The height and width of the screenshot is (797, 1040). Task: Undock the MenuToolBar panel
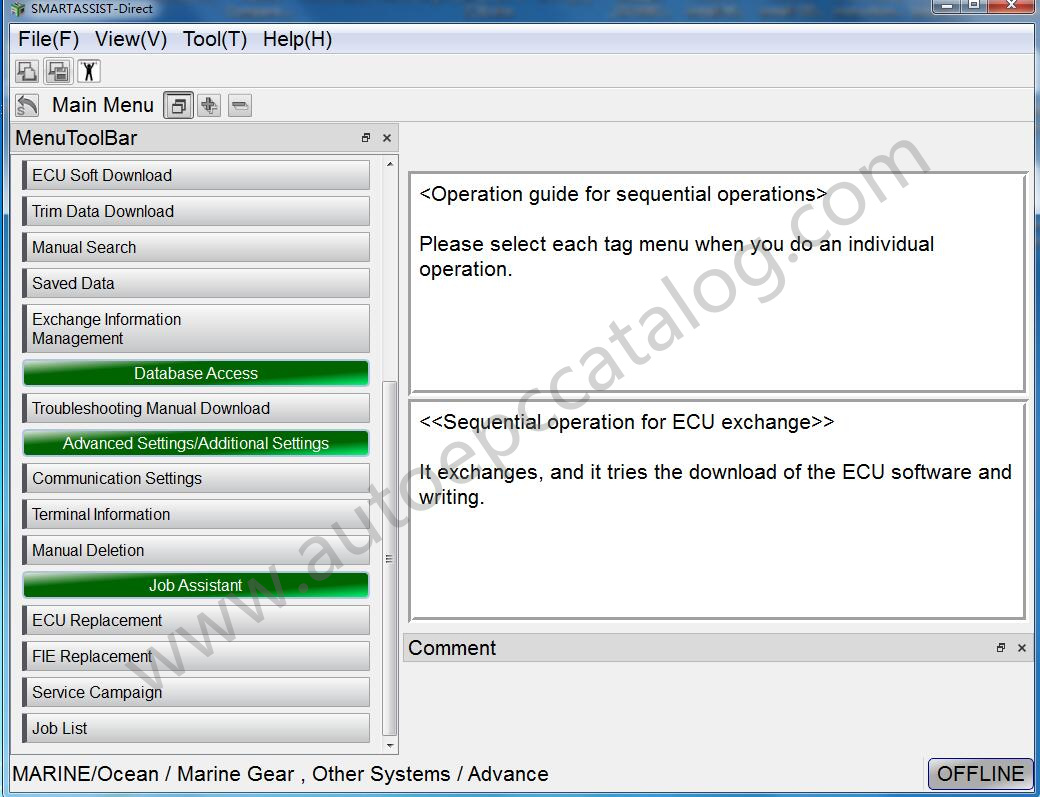pyautogui.click(x=366, y=138)
